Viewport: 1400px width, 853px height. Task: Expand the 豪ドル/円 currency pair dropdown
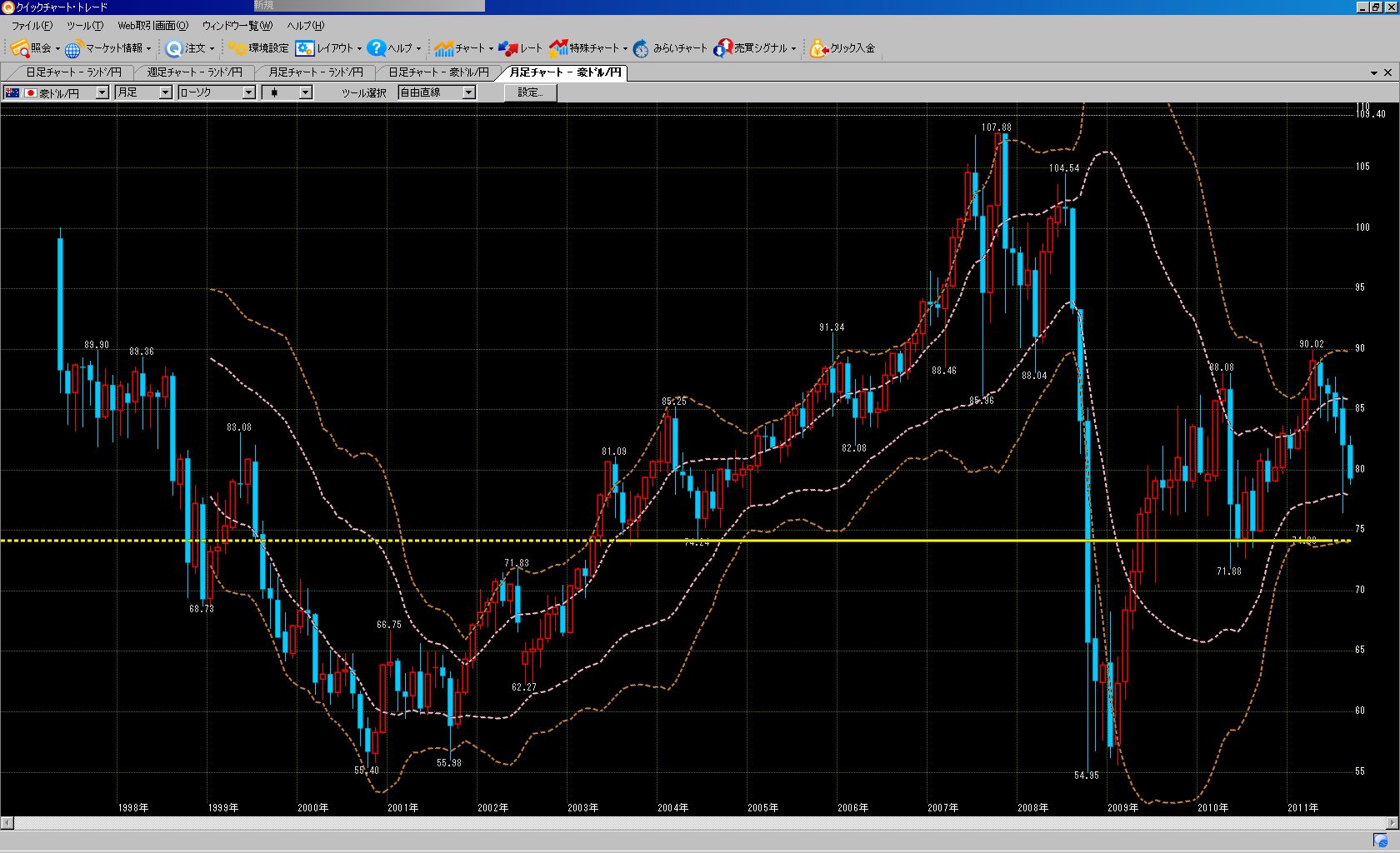pyautogui.click(x=102, y=92)
